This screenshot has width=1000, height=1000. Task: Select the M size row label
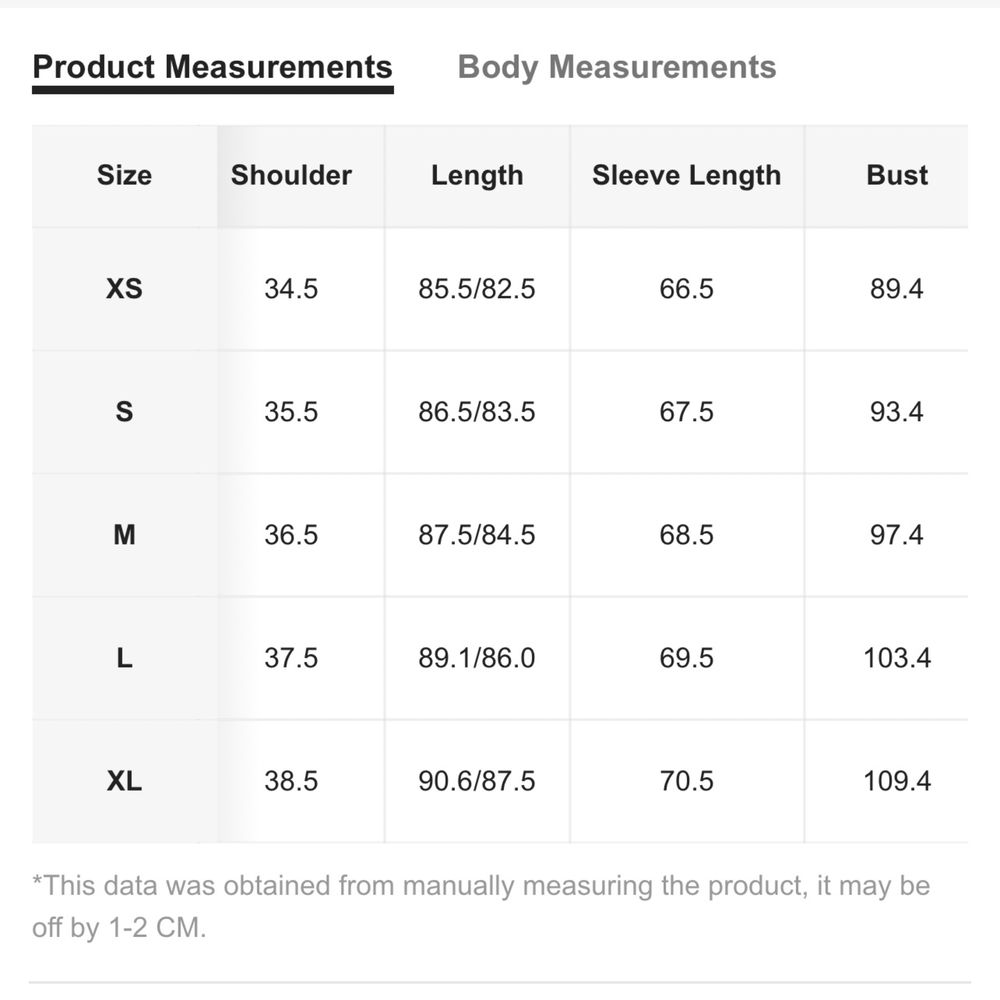(x=124, y=535)
